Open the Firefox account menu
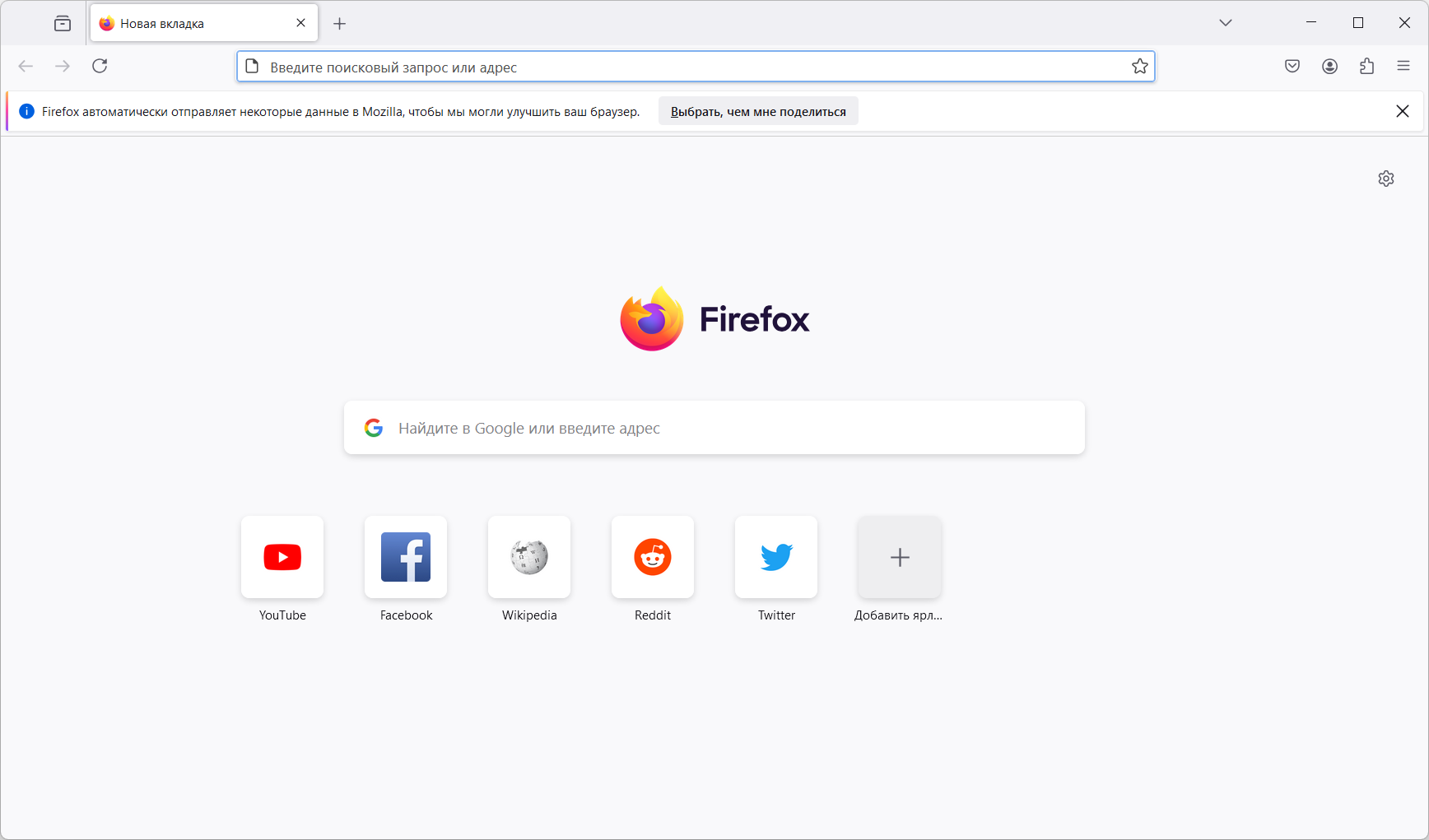This screenshot has height=840, width=1429. coord(1329,67)
